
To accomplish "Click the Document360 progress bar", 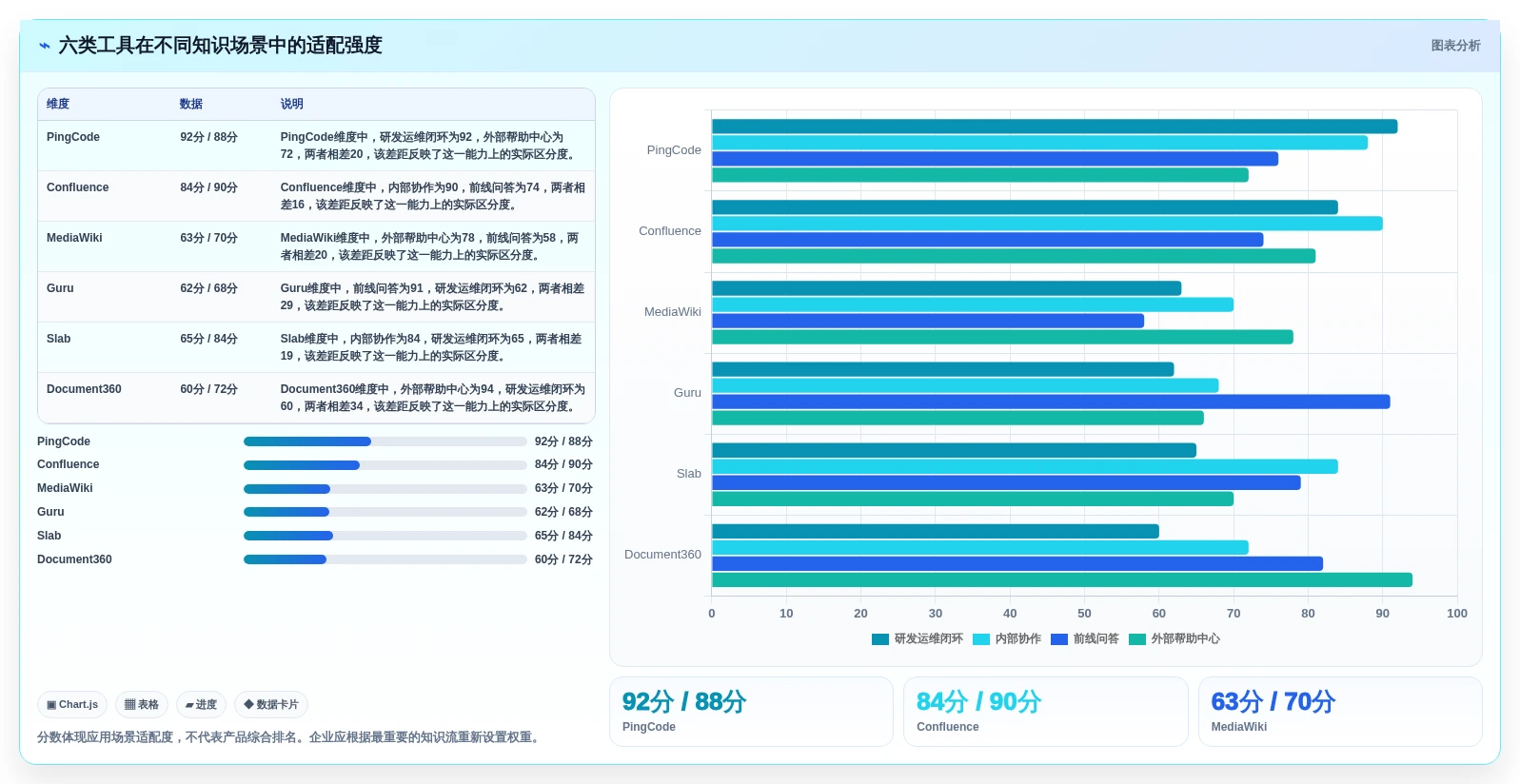I will coord(385,559).
